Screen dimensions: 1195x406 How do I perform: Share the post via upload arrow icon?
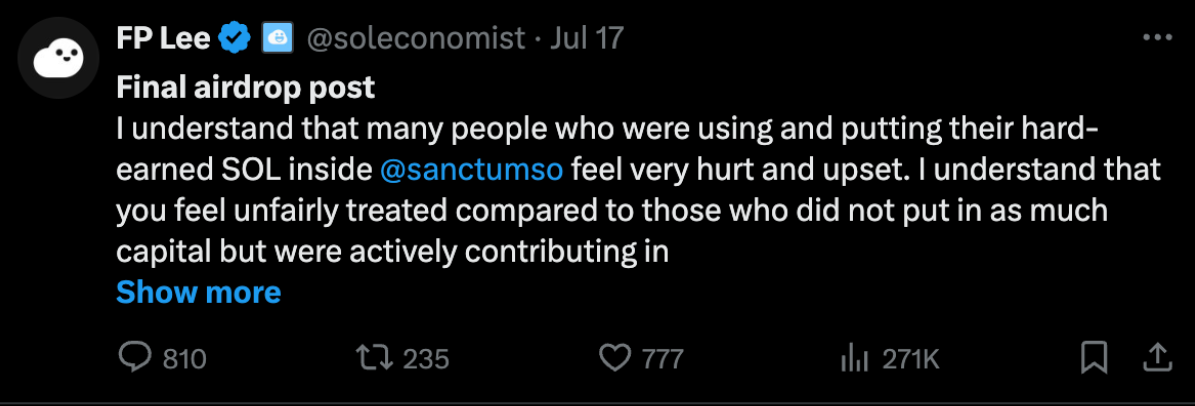(x=1155, y=356)
